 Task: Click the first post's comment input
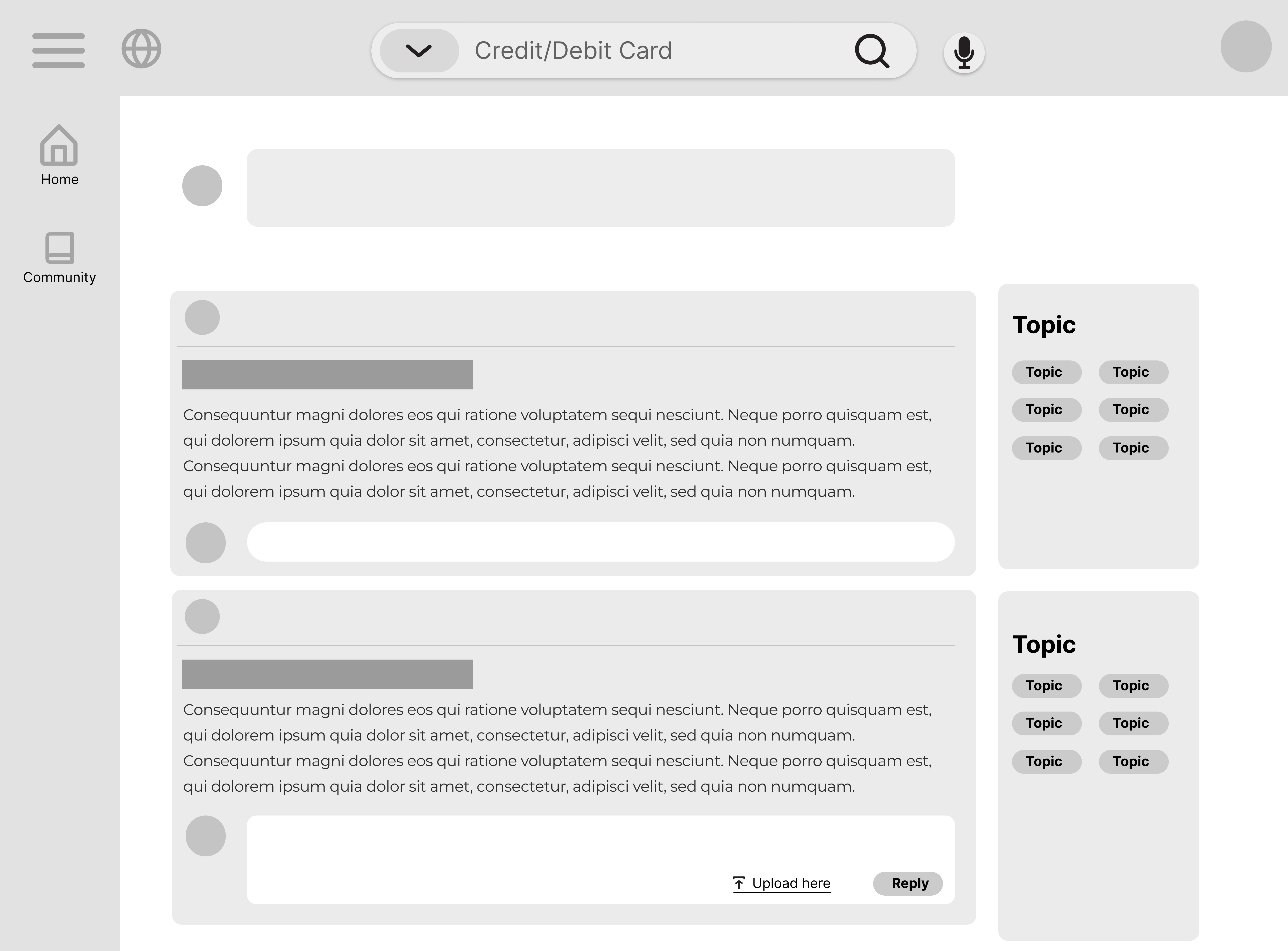(600, 542)
